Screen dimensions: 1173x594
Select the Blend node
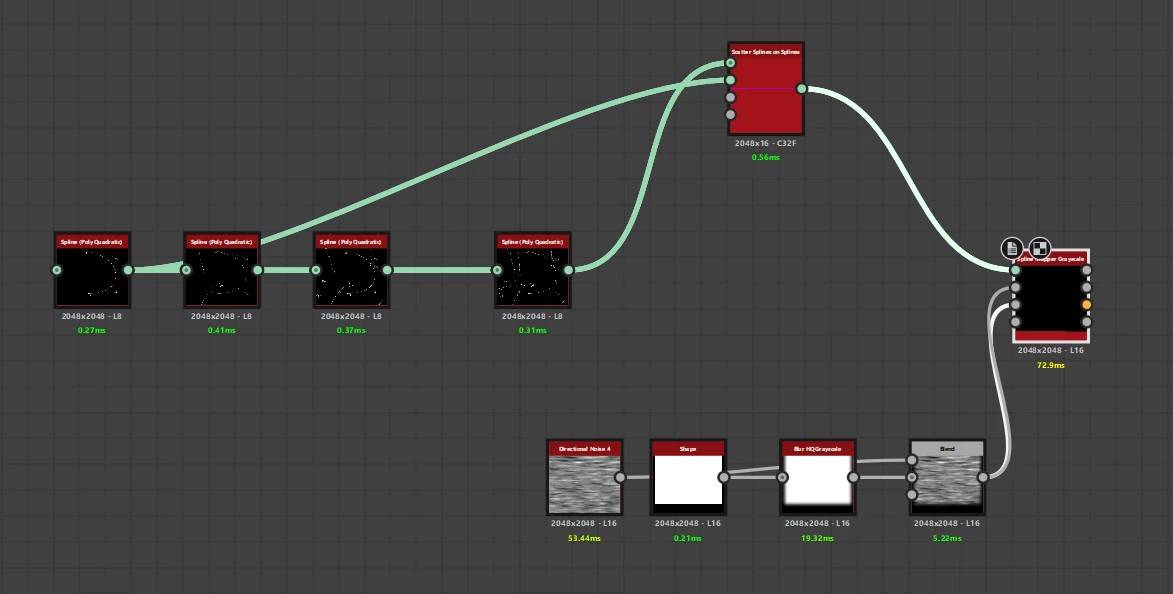point(947,477)
